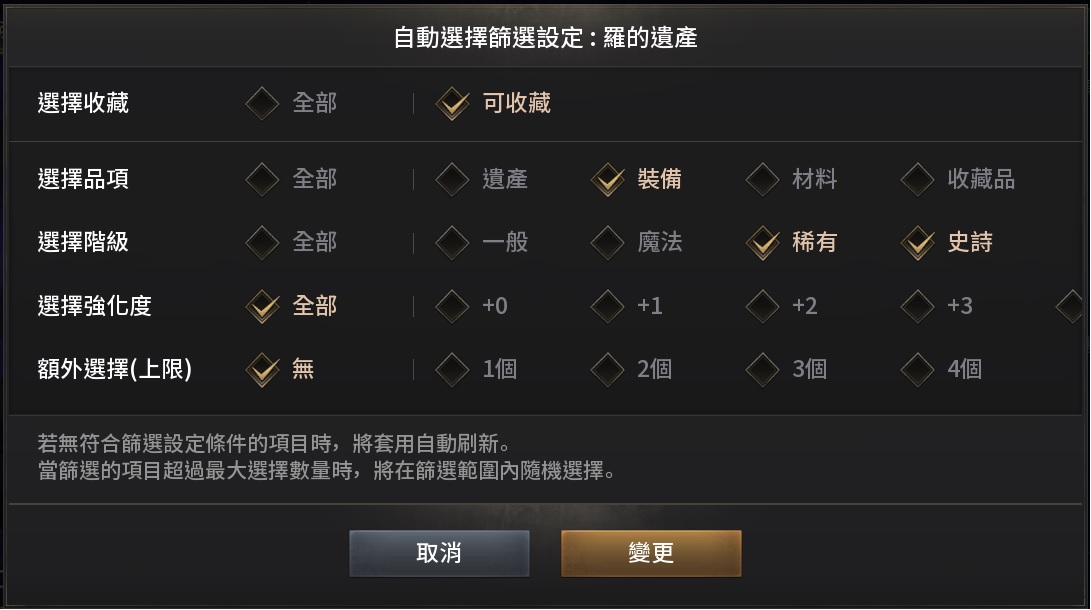Uncheck the 裝備 item filter
The width and height of the screenshot is (1091, 610).
click(608, 180)
